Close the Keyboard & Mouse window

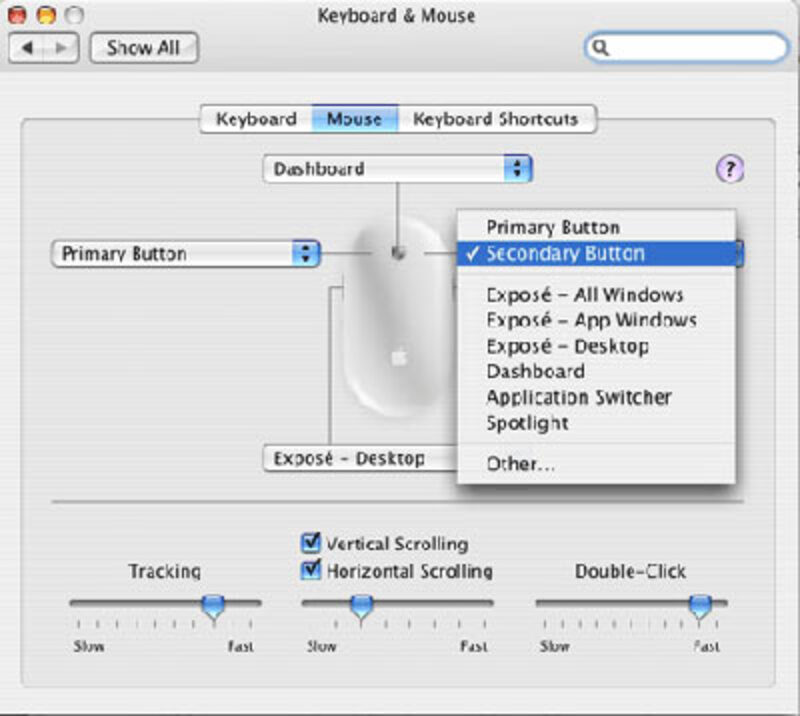(17, 15)
